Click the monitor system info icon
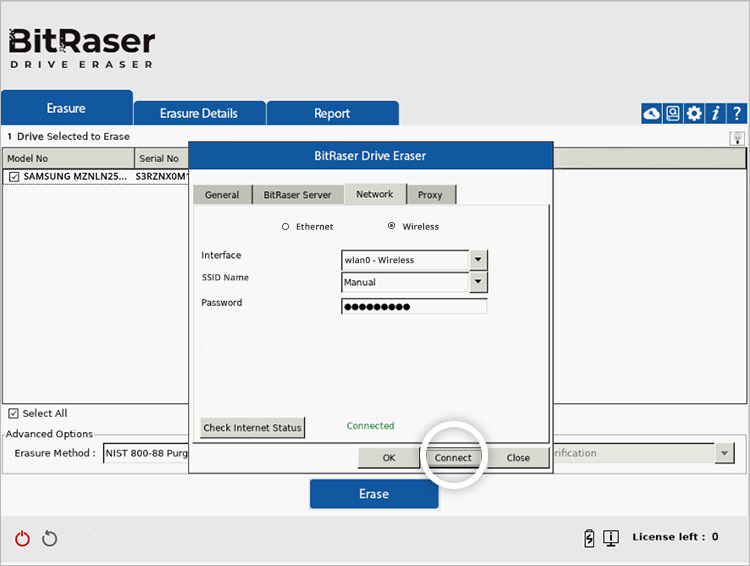 [611, 538]
